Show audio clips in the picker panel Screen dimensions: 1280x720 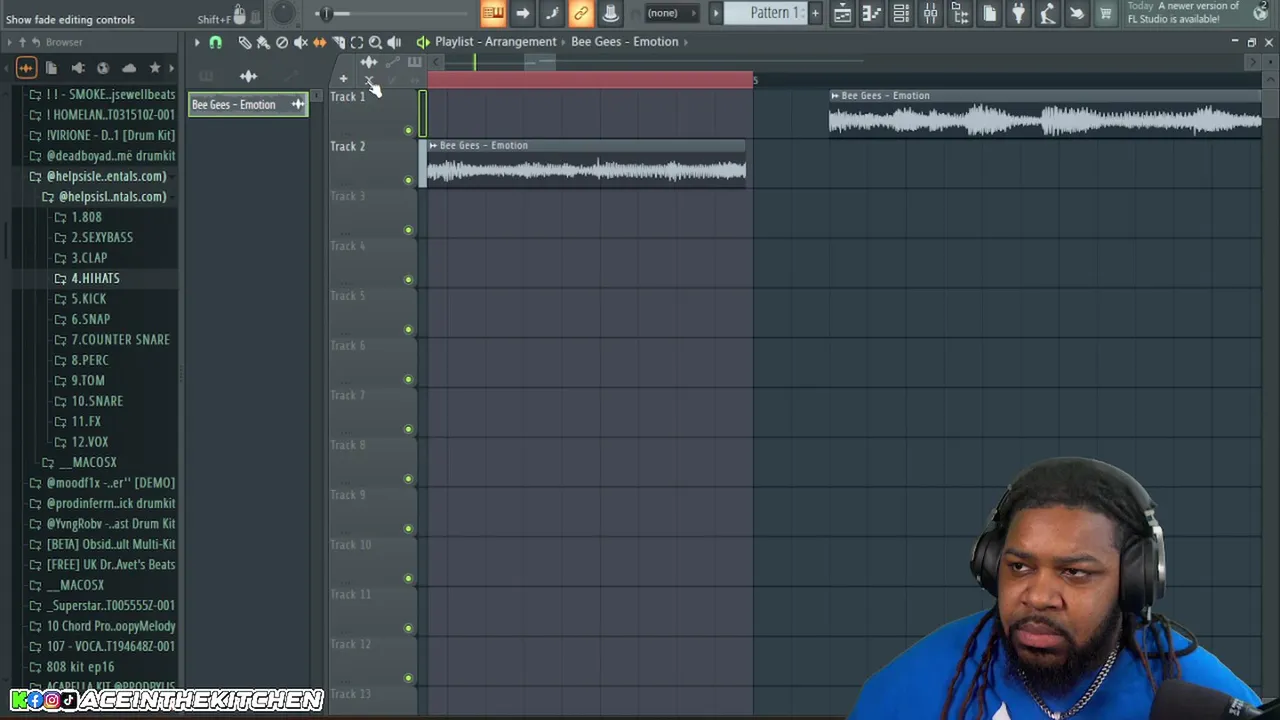click(248, 76)
